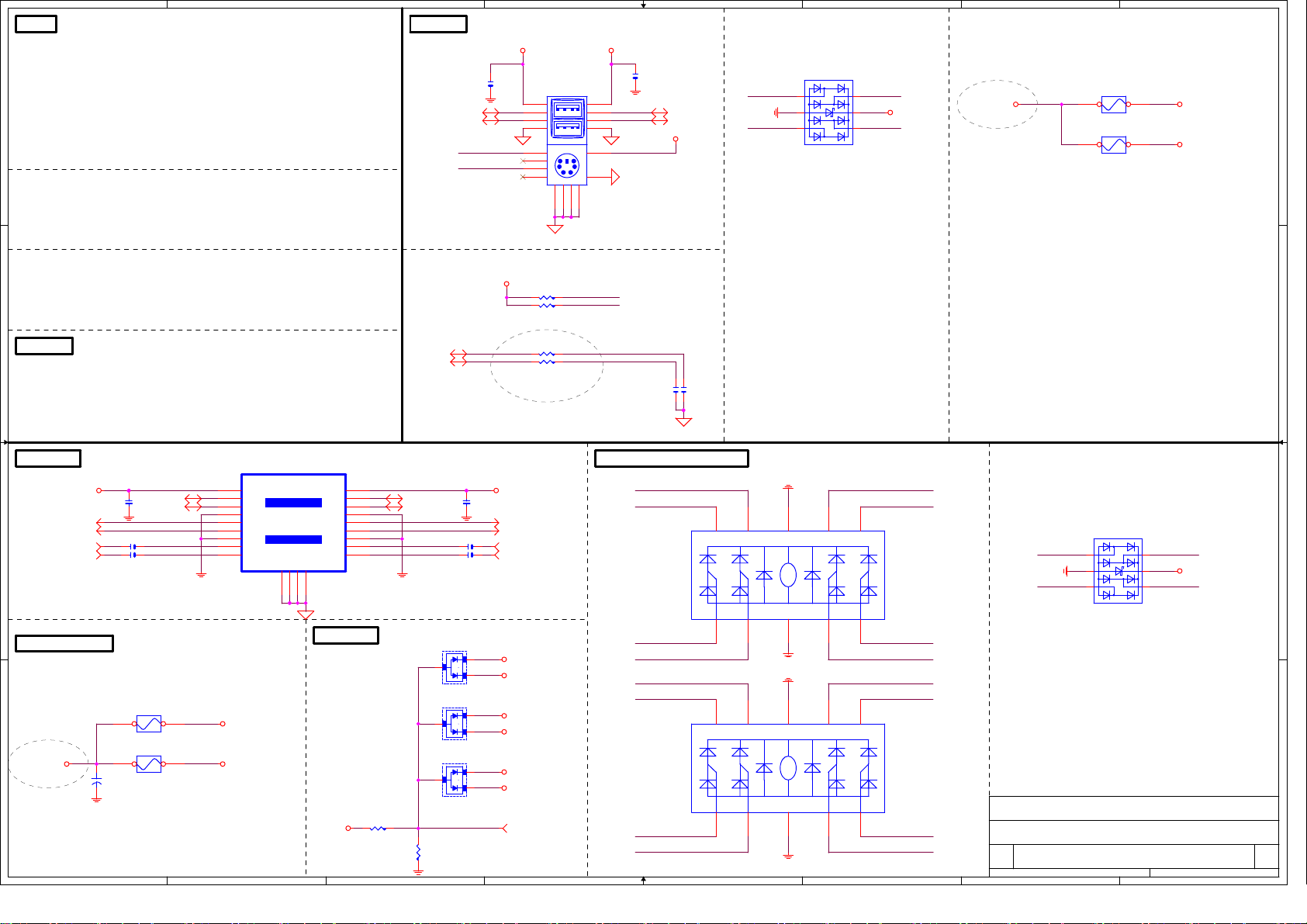Select the lower fuse in the bottom-left section

pos(149,764)
